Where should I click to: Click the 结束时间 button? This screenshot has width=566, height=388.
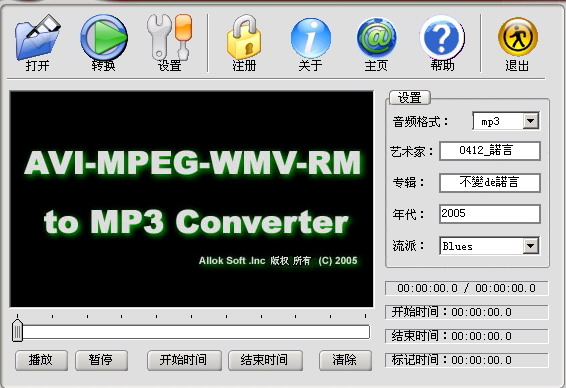[x=265, y=360]
